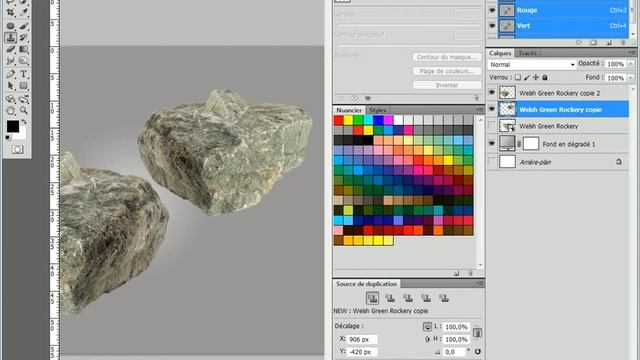Image resolution: width=640 pixels, height=360 pixels.
Task: Toggle lock all padlock in Verrou row
Action: tap(545, 77)
